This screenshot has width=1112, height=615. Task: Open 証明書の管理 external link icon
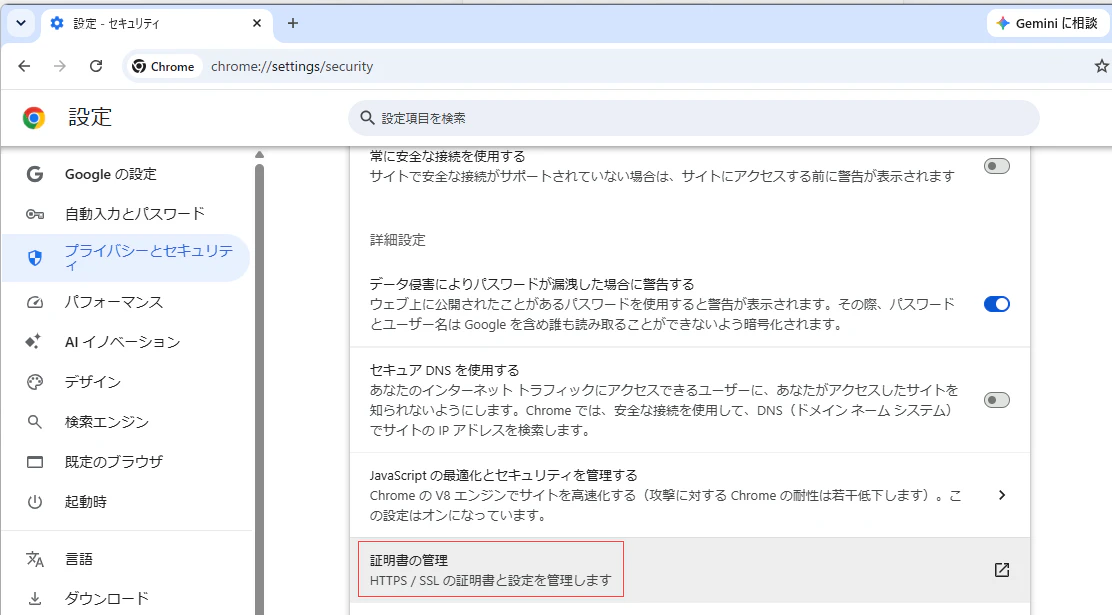1001,570
